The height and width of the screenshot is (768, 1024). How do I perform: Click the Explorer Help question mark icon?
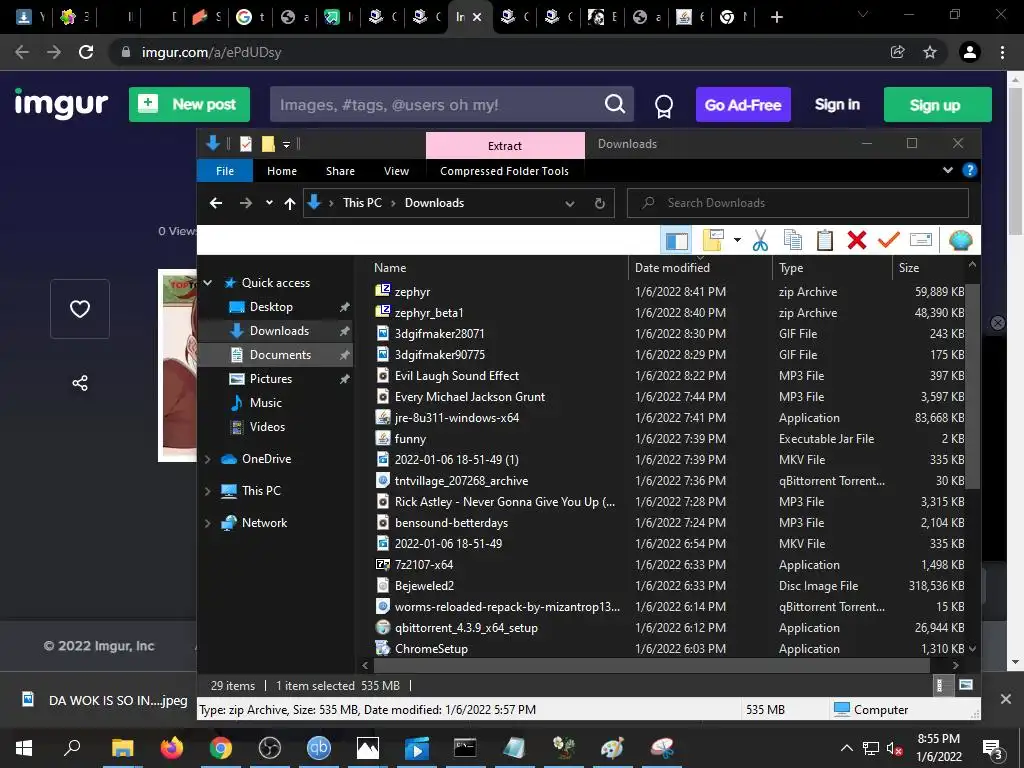coord(970,170)
